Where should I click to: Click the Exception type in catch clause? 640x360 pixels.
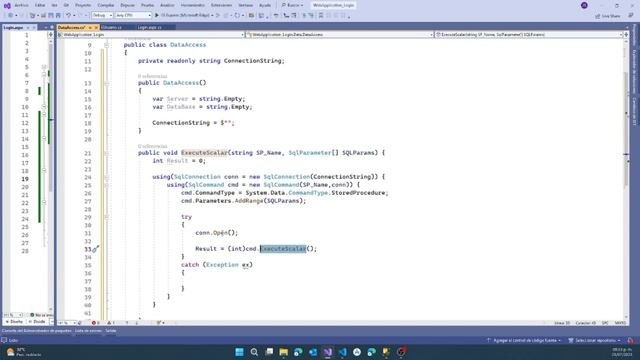(222, 265)
